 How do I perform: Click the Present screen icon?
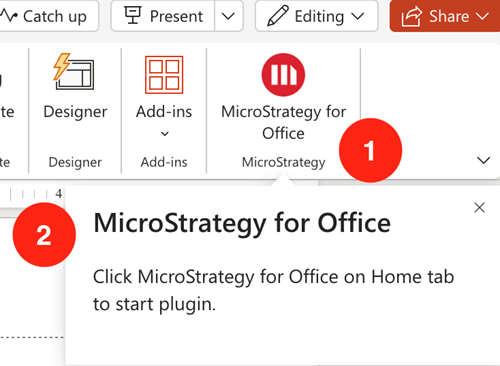pyautogui.click(x=133, y=15)
